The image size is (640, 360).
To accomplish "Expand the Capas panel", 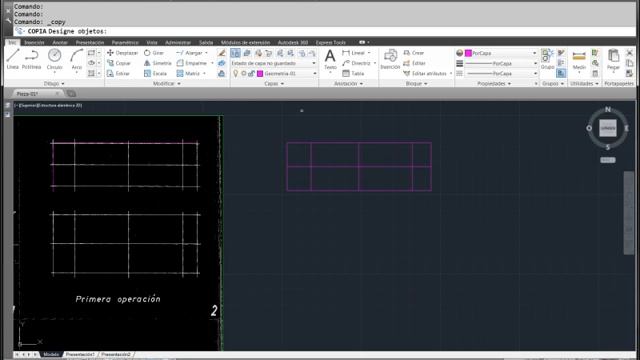I will [x=274, y=83].
